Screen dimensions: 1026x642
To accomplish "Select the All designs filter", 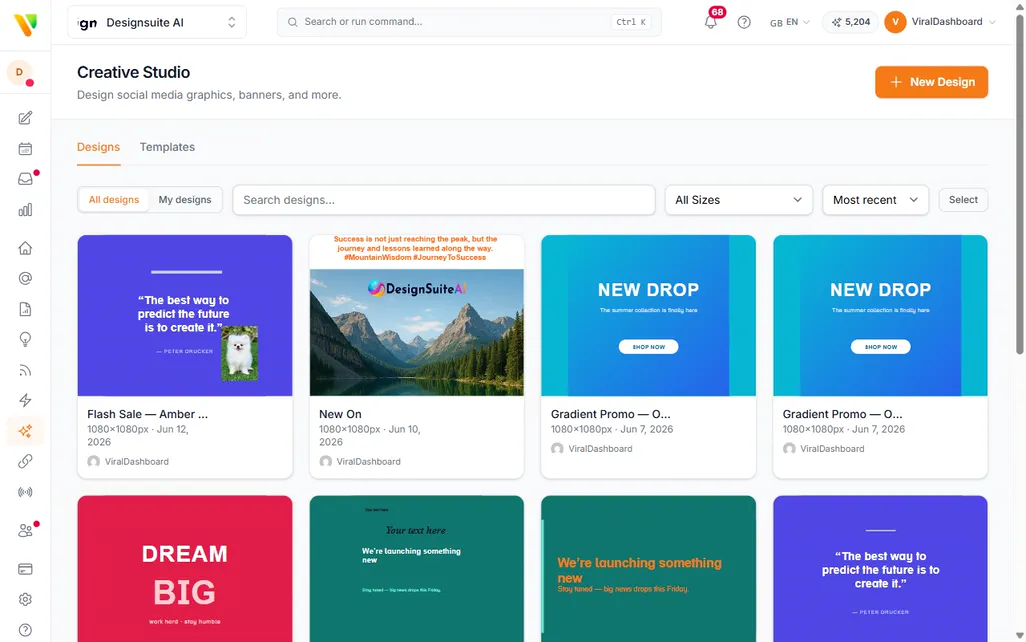I will click(114, 200).
